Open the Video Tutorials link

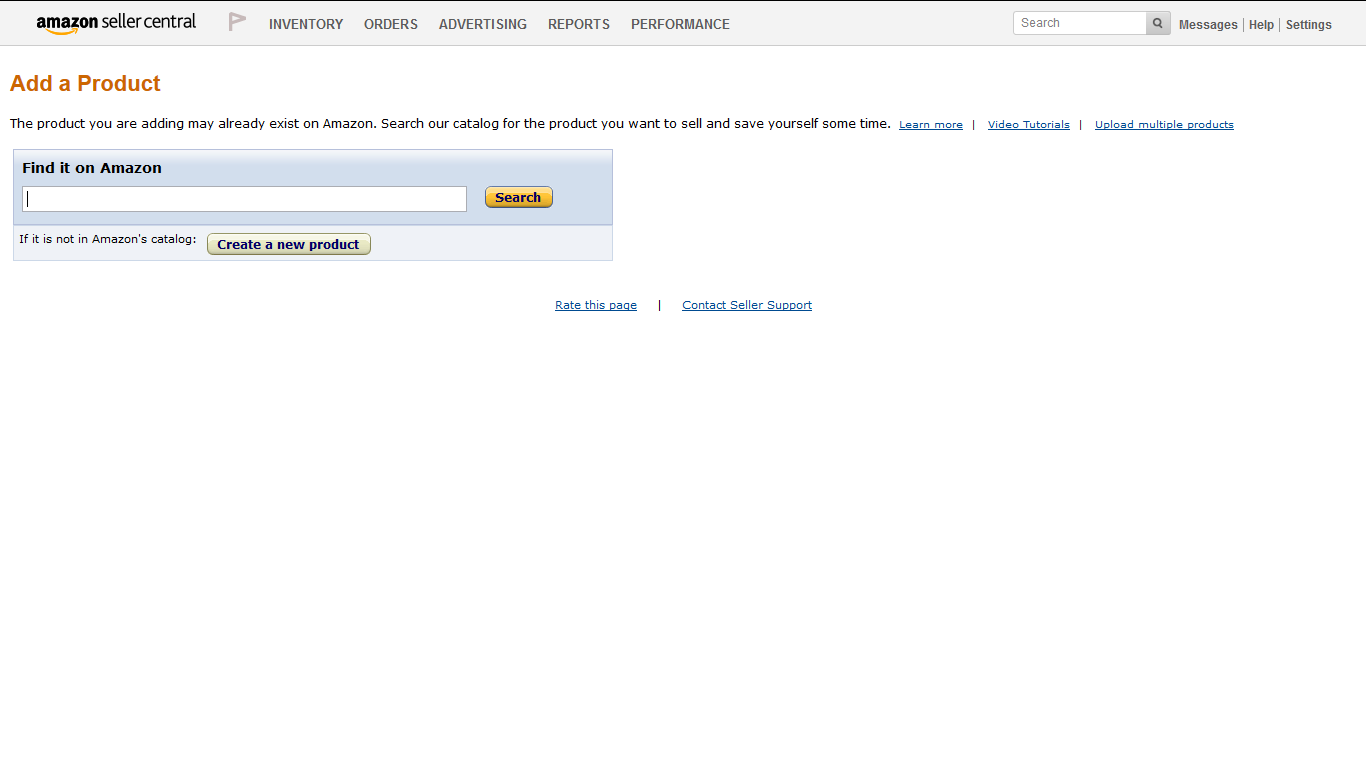tap(1029, 125)
